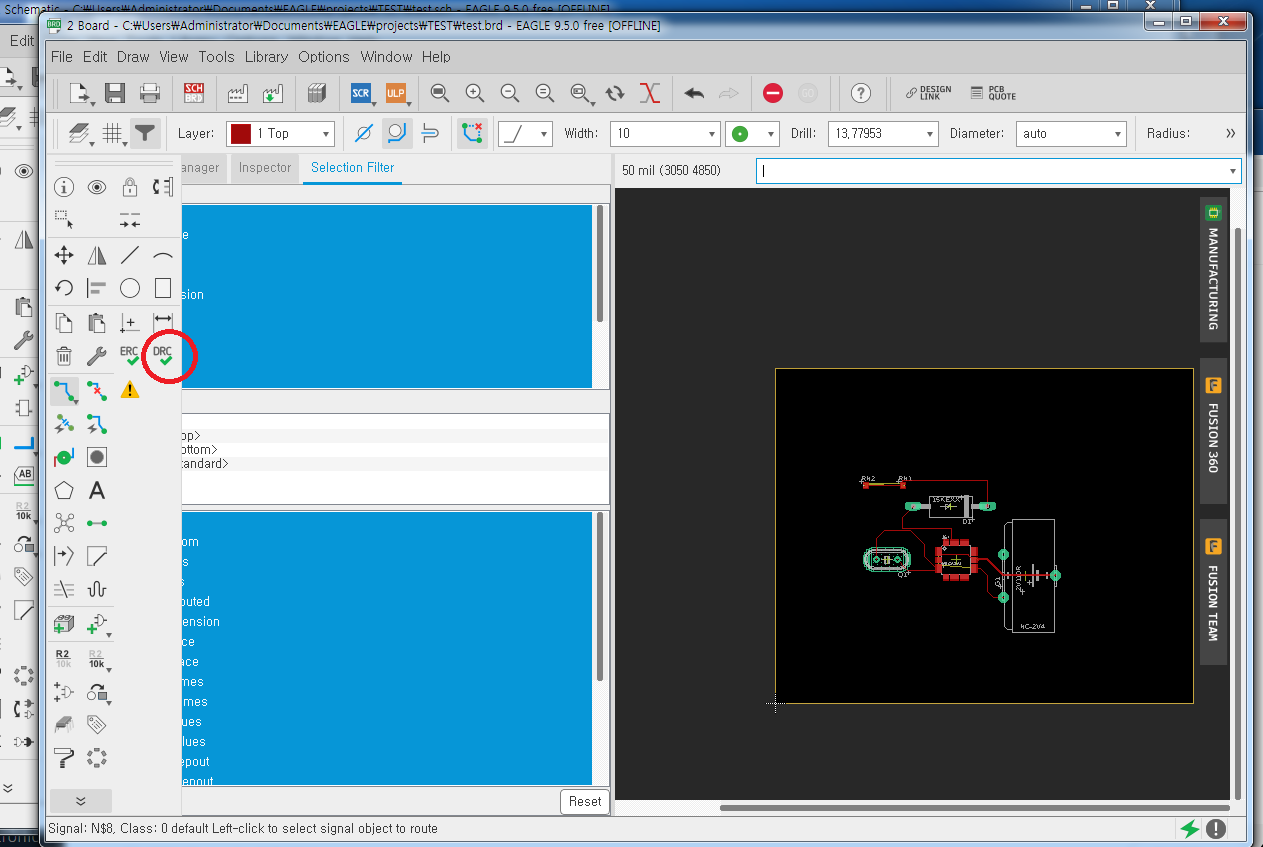Open the Manufacturing side panel

[1213, 269]
